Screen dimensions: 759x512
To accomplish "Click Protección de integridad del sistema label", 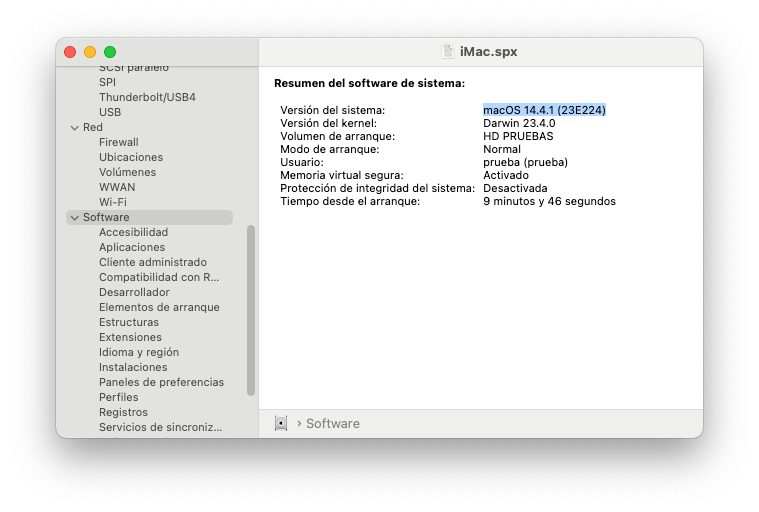I will tap(378, 189).
